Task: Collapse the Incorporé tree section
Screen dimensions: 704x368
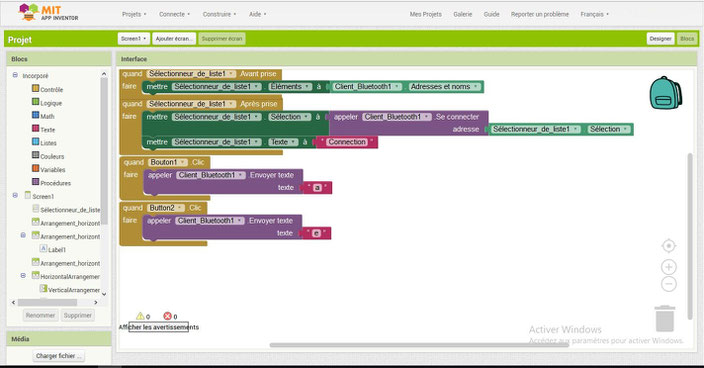Action: (x=15, y=75)
